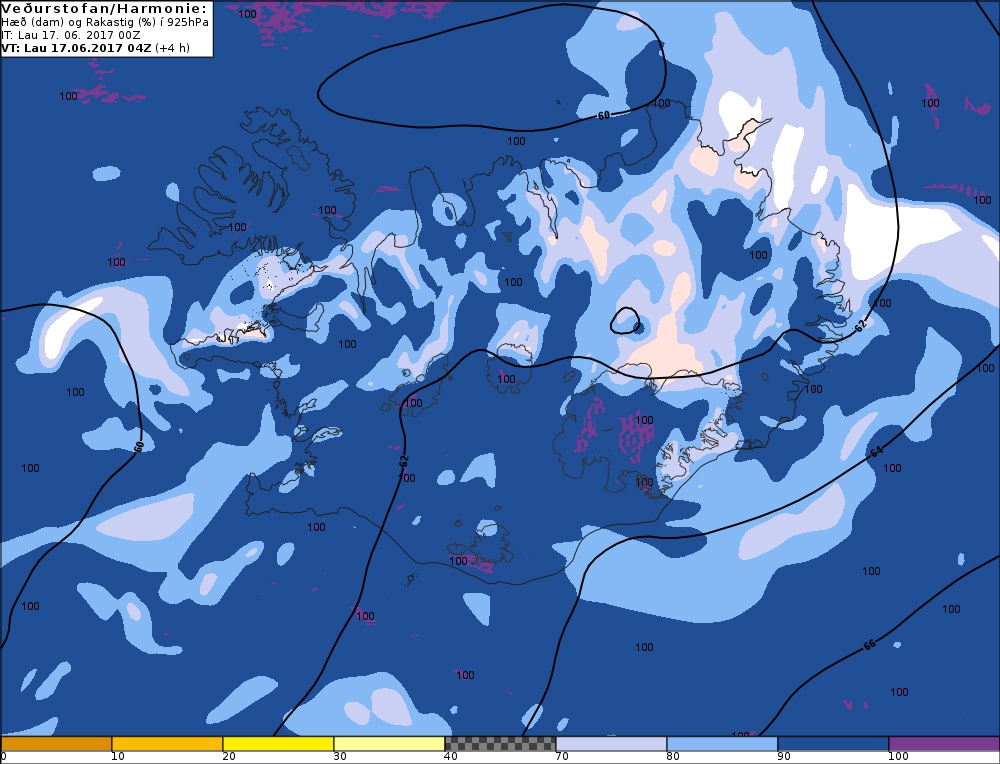Click the legend tick label "70"
This screenshot has height=764, width=1000.
point(561,757)
